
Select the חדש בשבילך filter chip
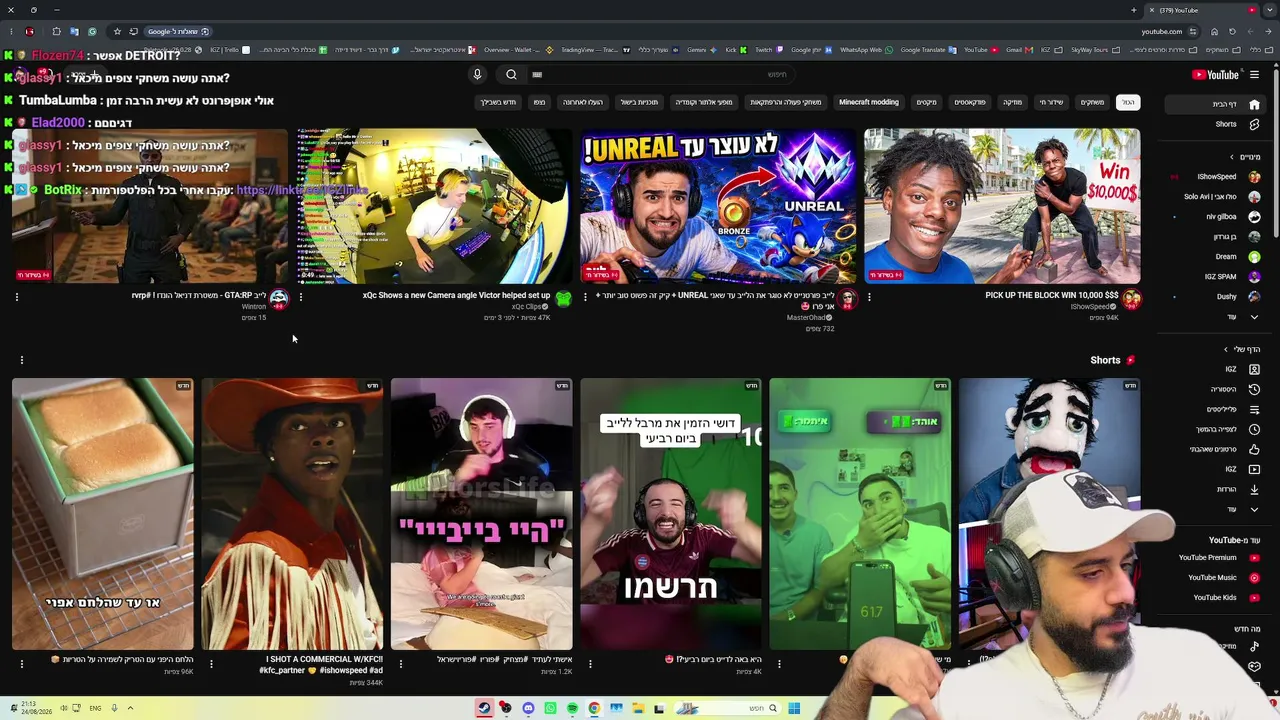[498, 102]
